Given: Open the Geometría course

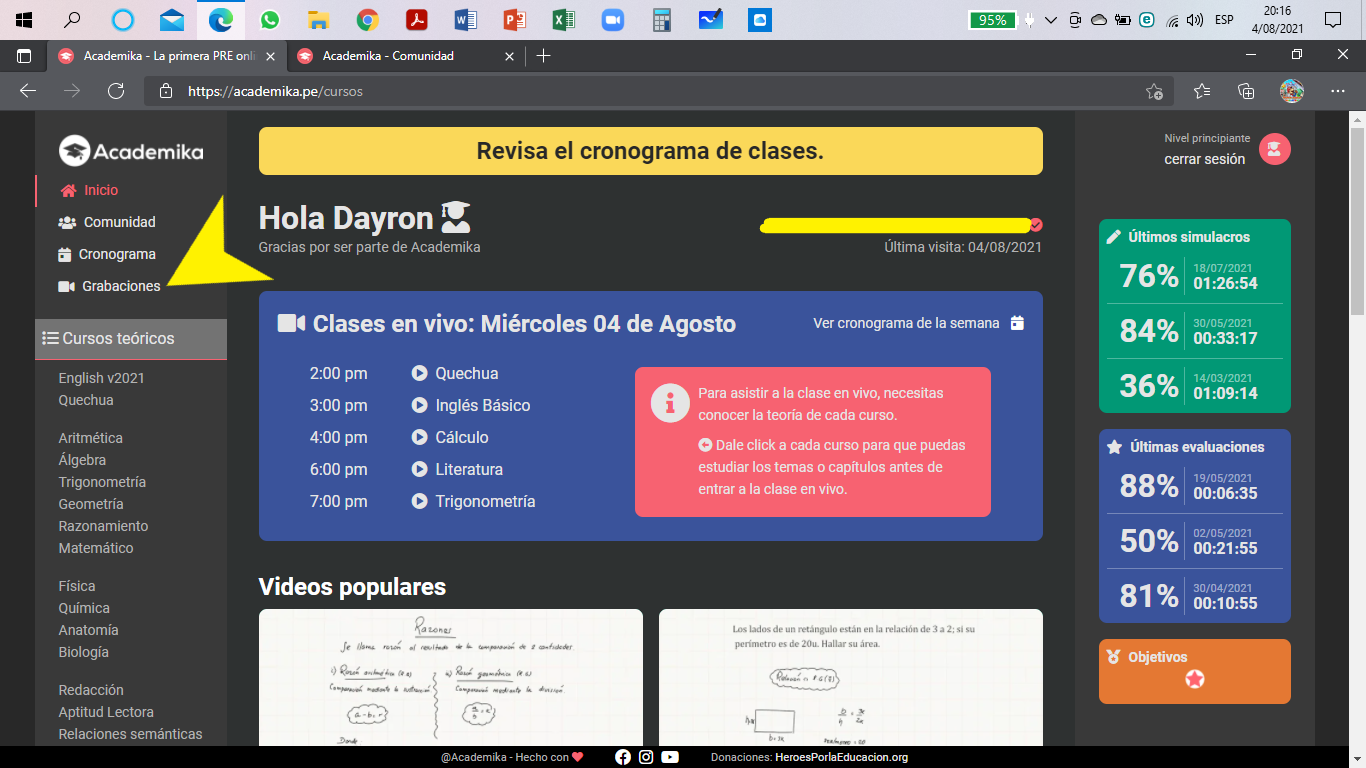Looking at the screenshot, I should [x=91, y=504].
